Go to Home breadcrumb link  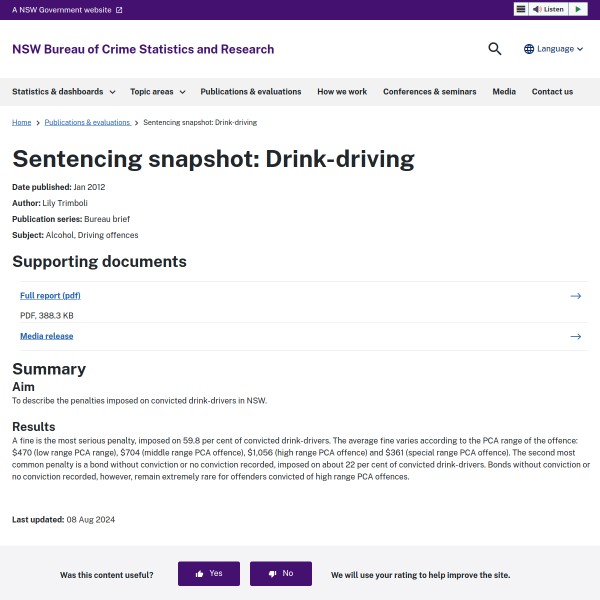pyautogui.click(x=21, y=122)
